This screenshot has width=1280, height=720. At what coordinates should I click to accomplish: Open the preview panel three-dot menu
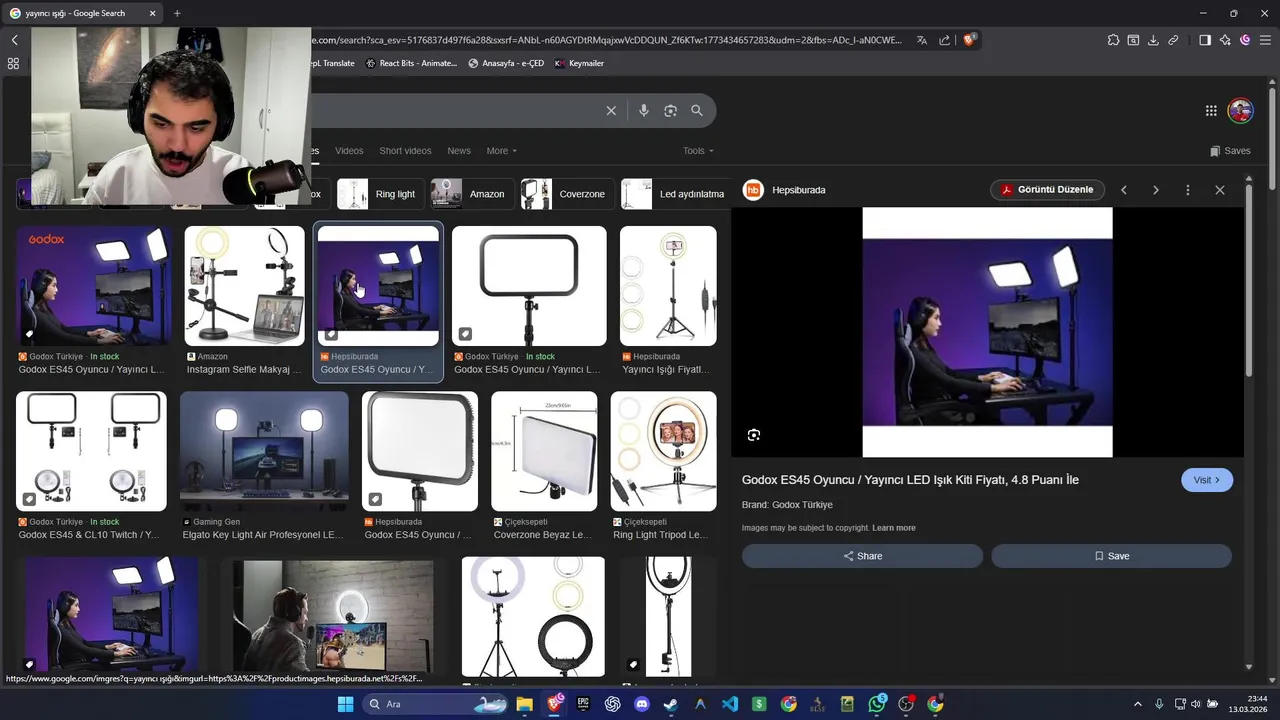coord(1188,190)
